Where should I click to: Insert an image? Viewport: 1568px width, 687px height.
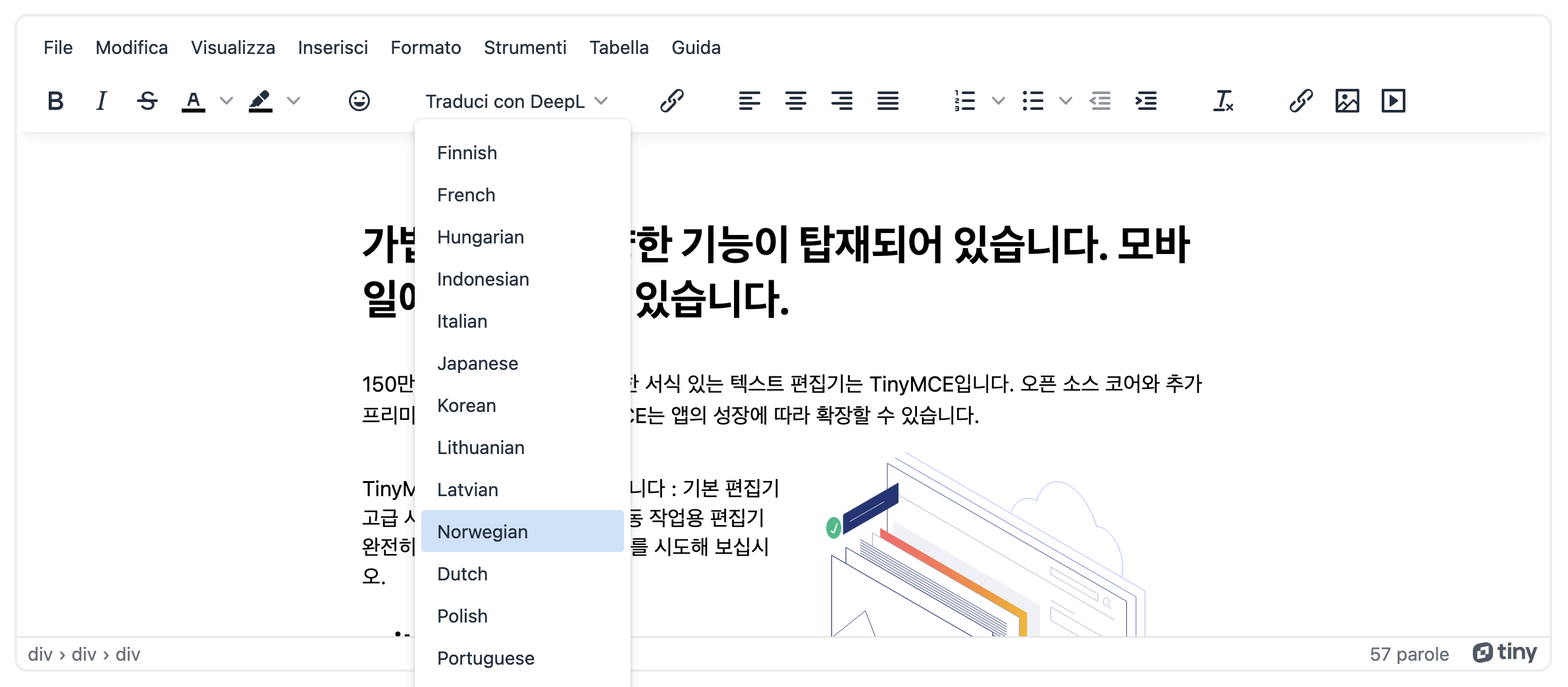(1347, 101)
